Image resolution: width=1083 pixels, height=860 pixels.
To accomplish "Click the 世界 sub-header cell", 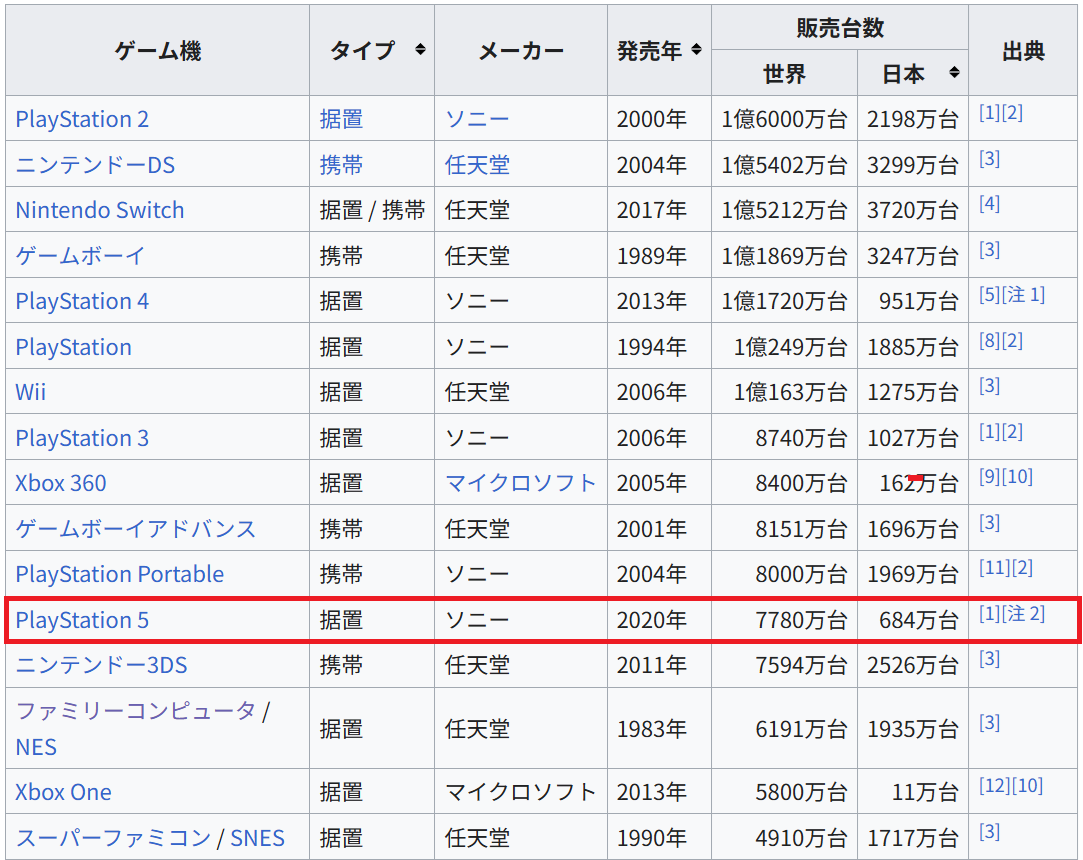I will point(785,73).
